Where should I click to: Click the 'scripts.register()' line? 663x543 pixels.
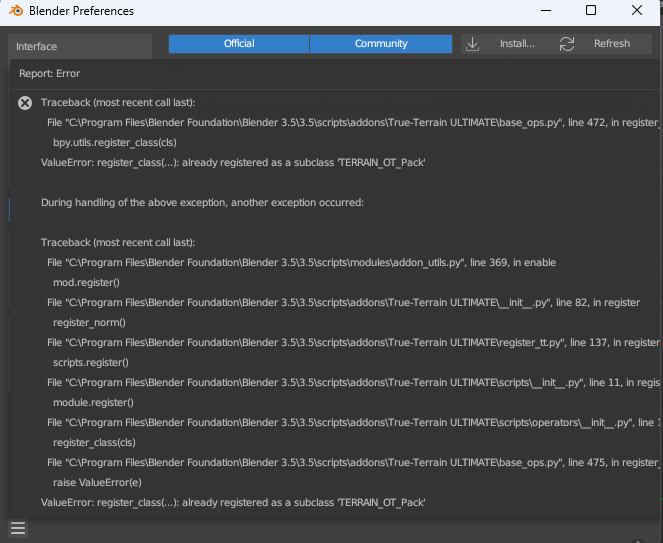click(x=90, y=363)
